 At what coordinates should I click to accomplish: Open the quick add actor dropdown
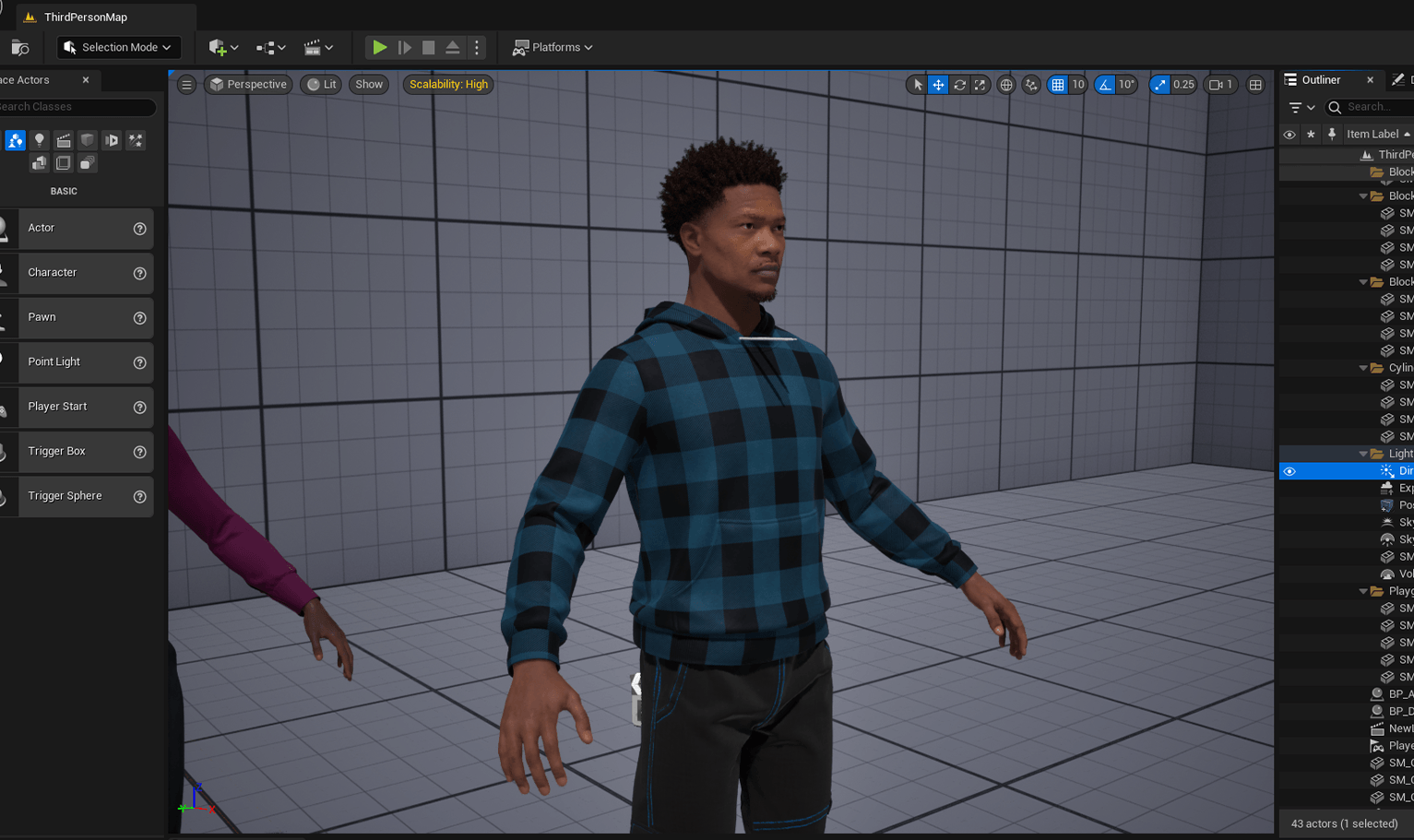(x=223, y=47)
